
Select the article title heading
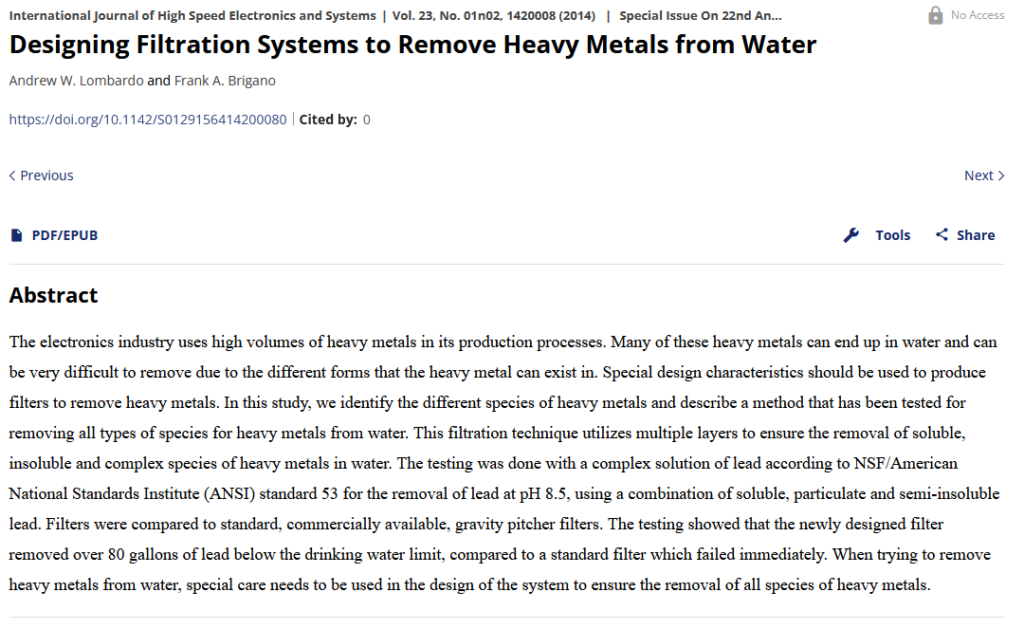pyautogui.click(x=412, y=45)
